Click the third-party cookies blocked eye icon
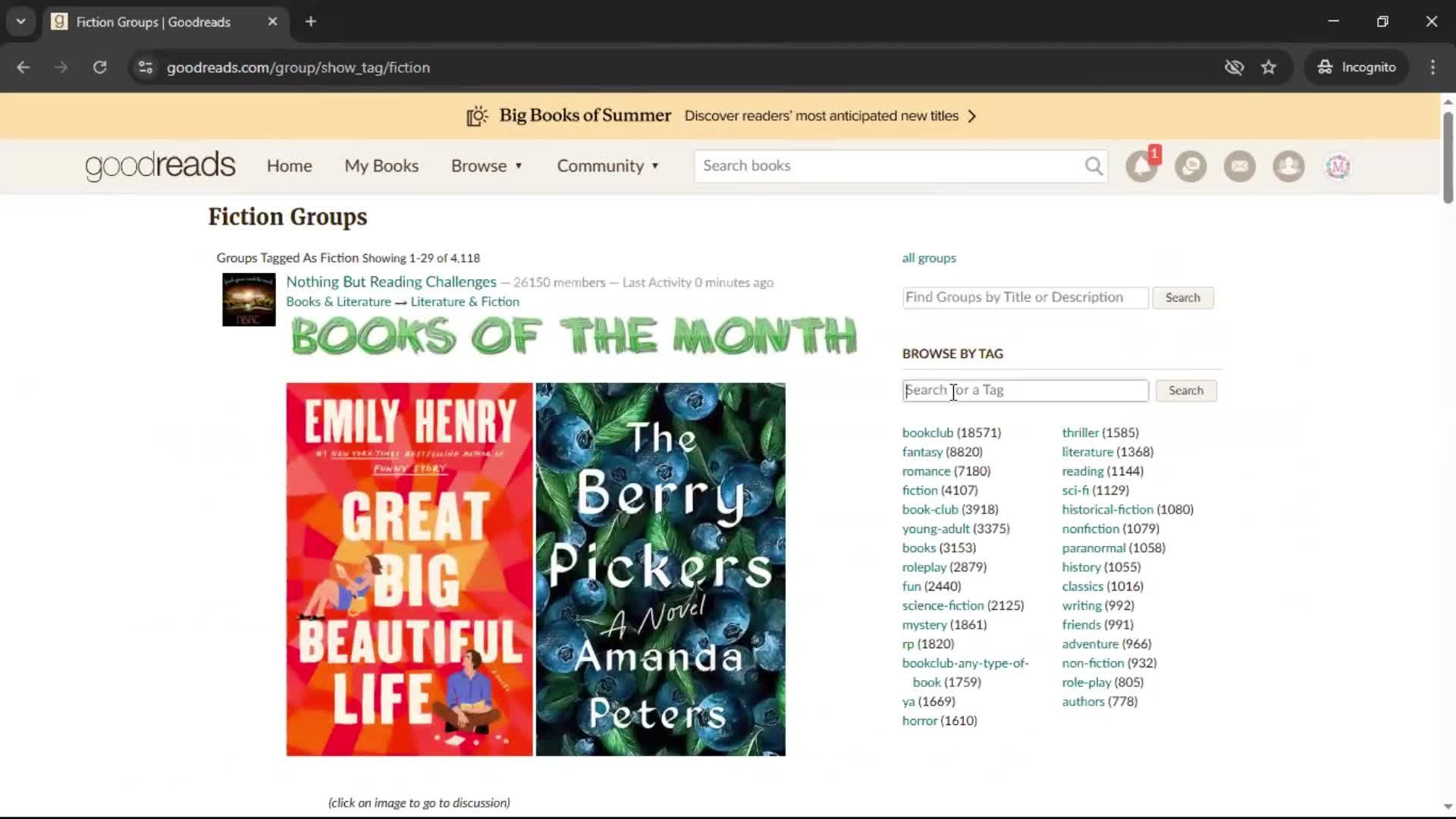 tap(1234, 67)
